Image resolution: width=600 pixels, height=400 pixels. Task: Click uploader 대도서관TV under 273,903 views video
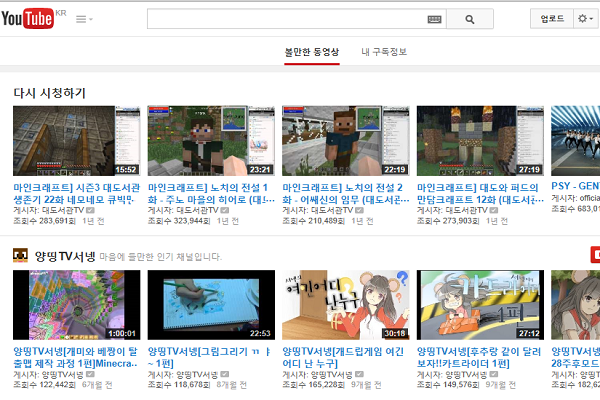(466, 210)
